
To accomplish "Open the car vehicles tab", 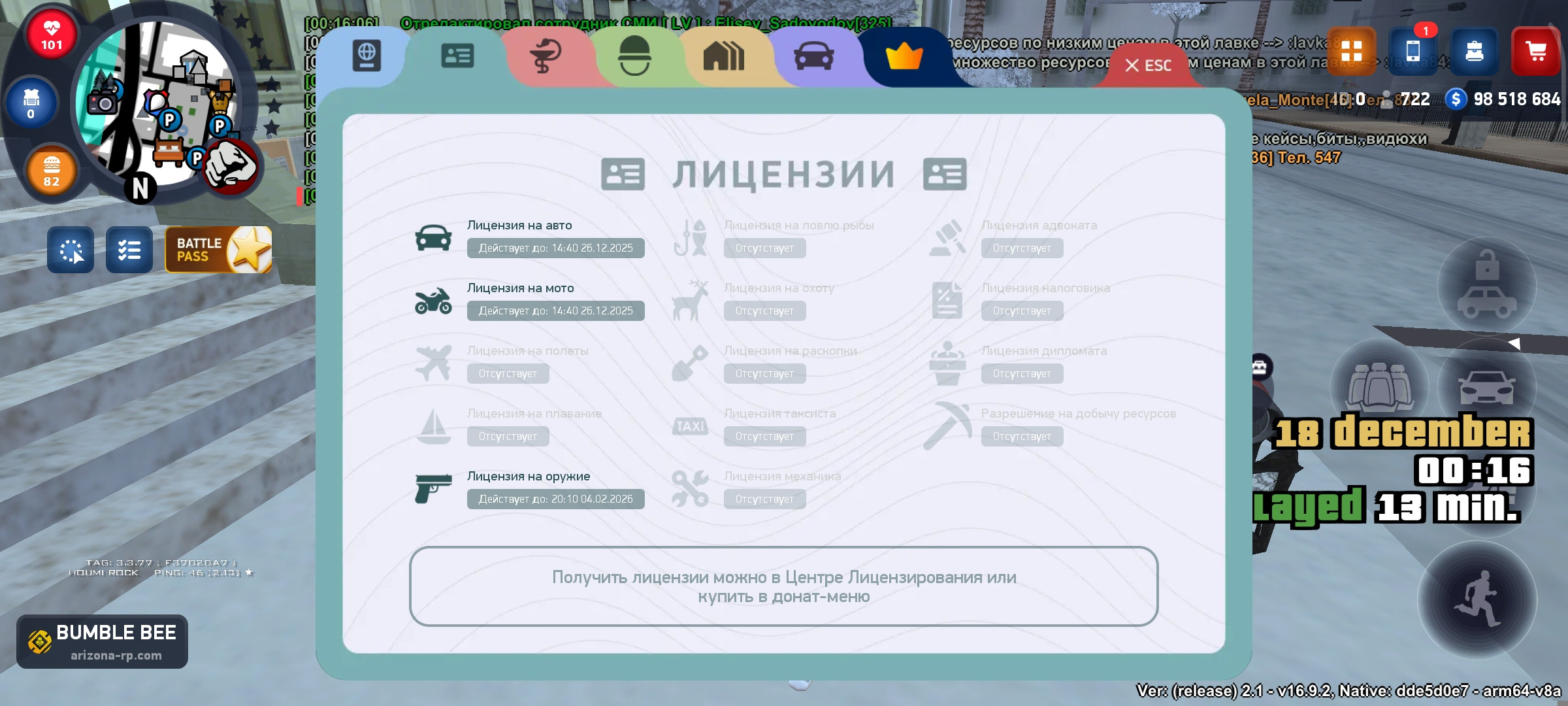I will (x=813, y=56).
